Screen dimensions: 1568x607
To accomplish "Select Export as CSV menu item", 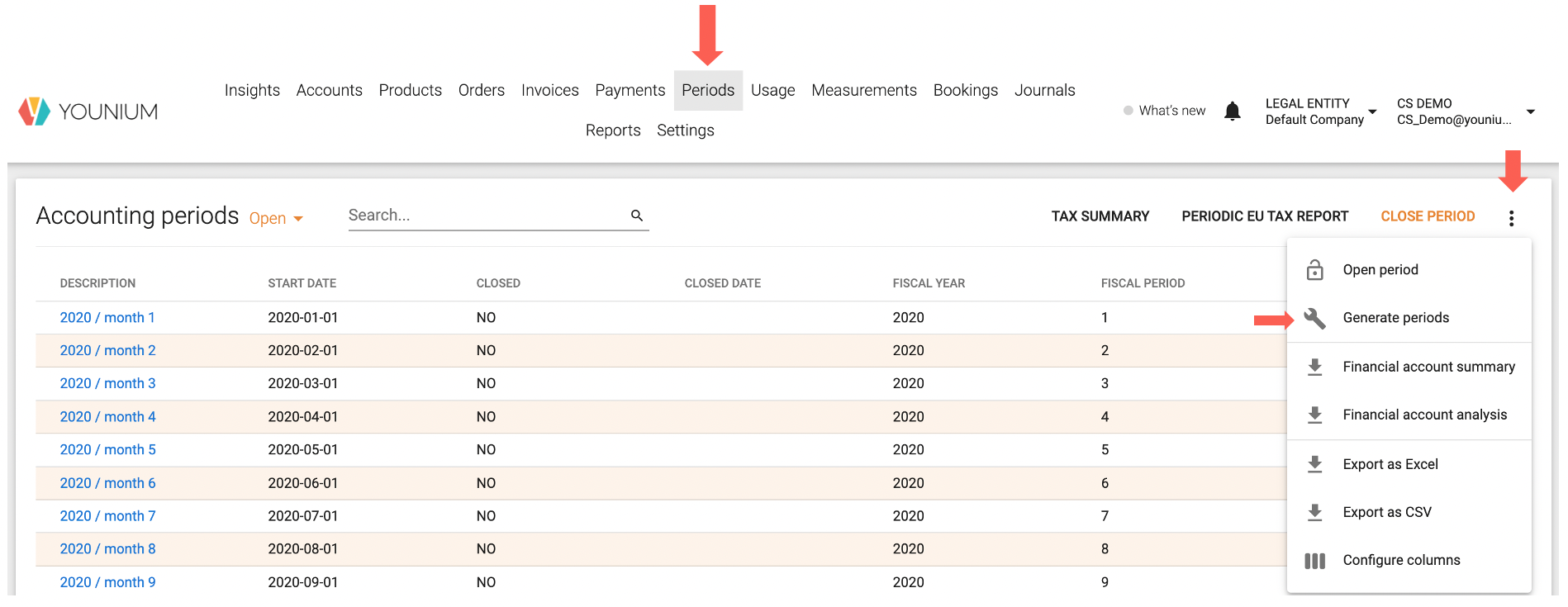I will (x=1409, y=512).
